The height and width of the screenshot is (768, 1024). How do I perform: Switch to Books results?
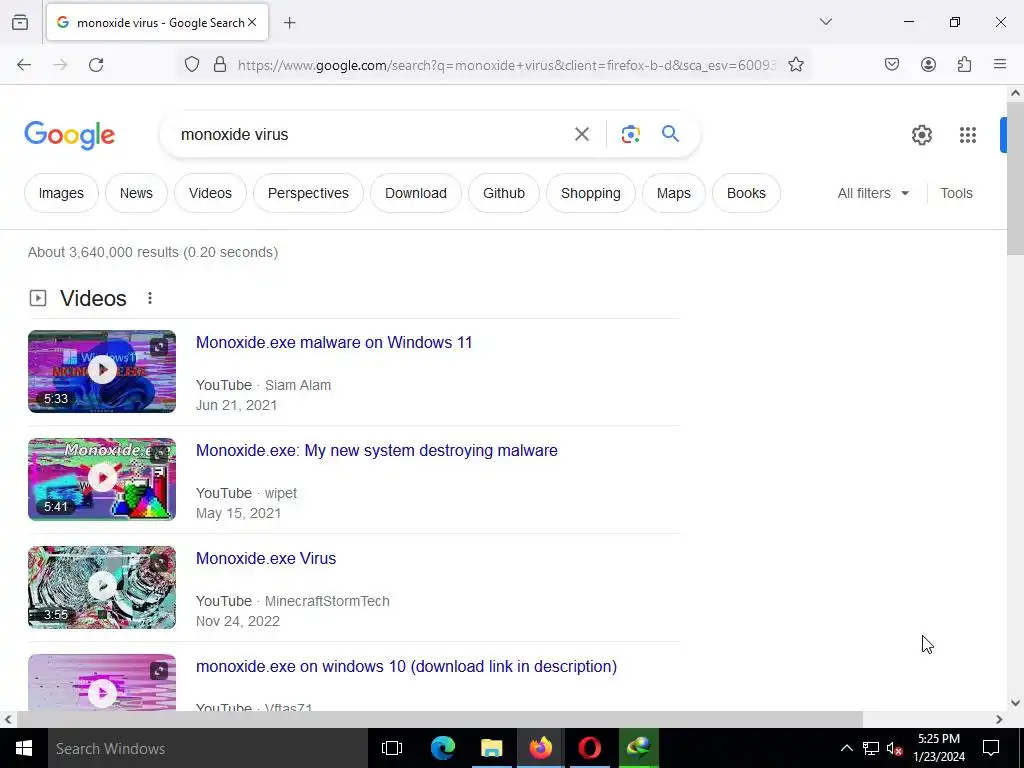(746, 193)
